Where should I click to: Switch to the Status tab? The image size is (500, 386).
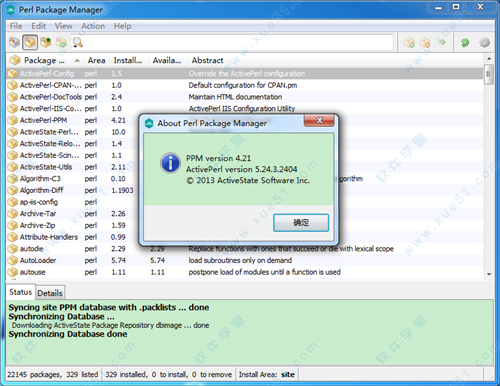(x=21, y=292)
